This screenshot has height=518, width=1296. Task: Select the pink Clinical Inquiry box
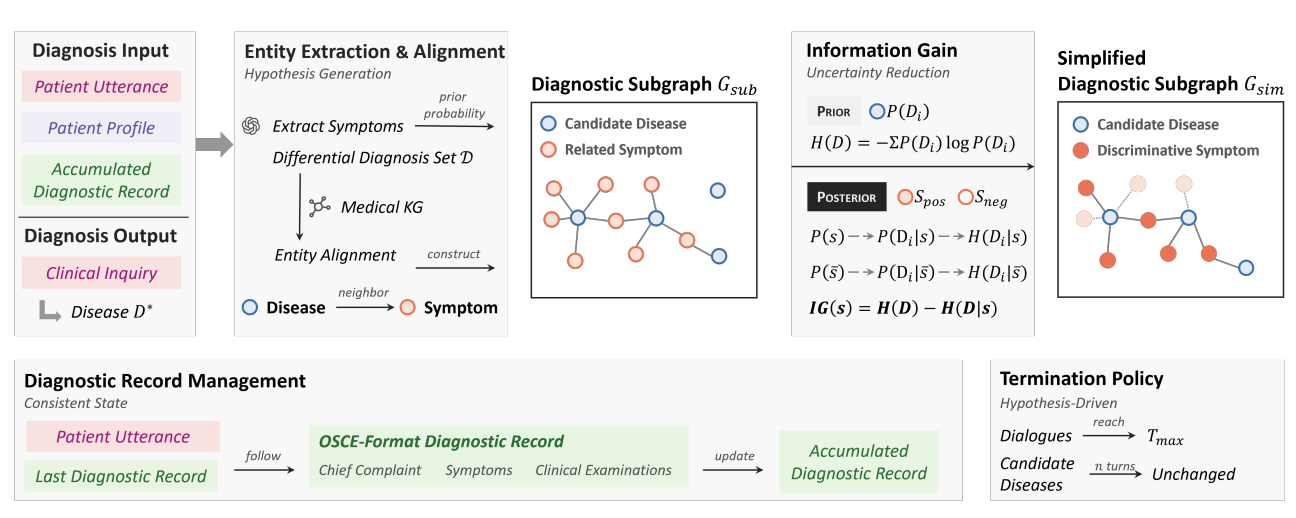(101, 272)
